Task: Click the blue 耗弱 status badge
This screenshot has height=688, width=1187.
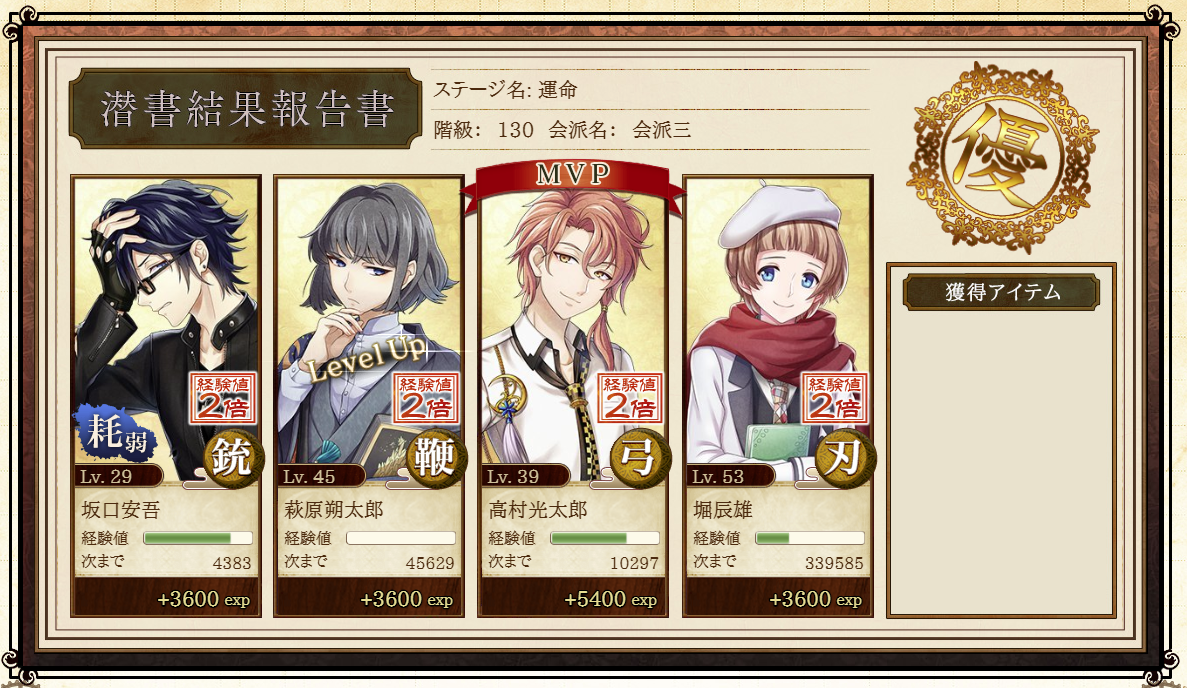Action: 115,433
